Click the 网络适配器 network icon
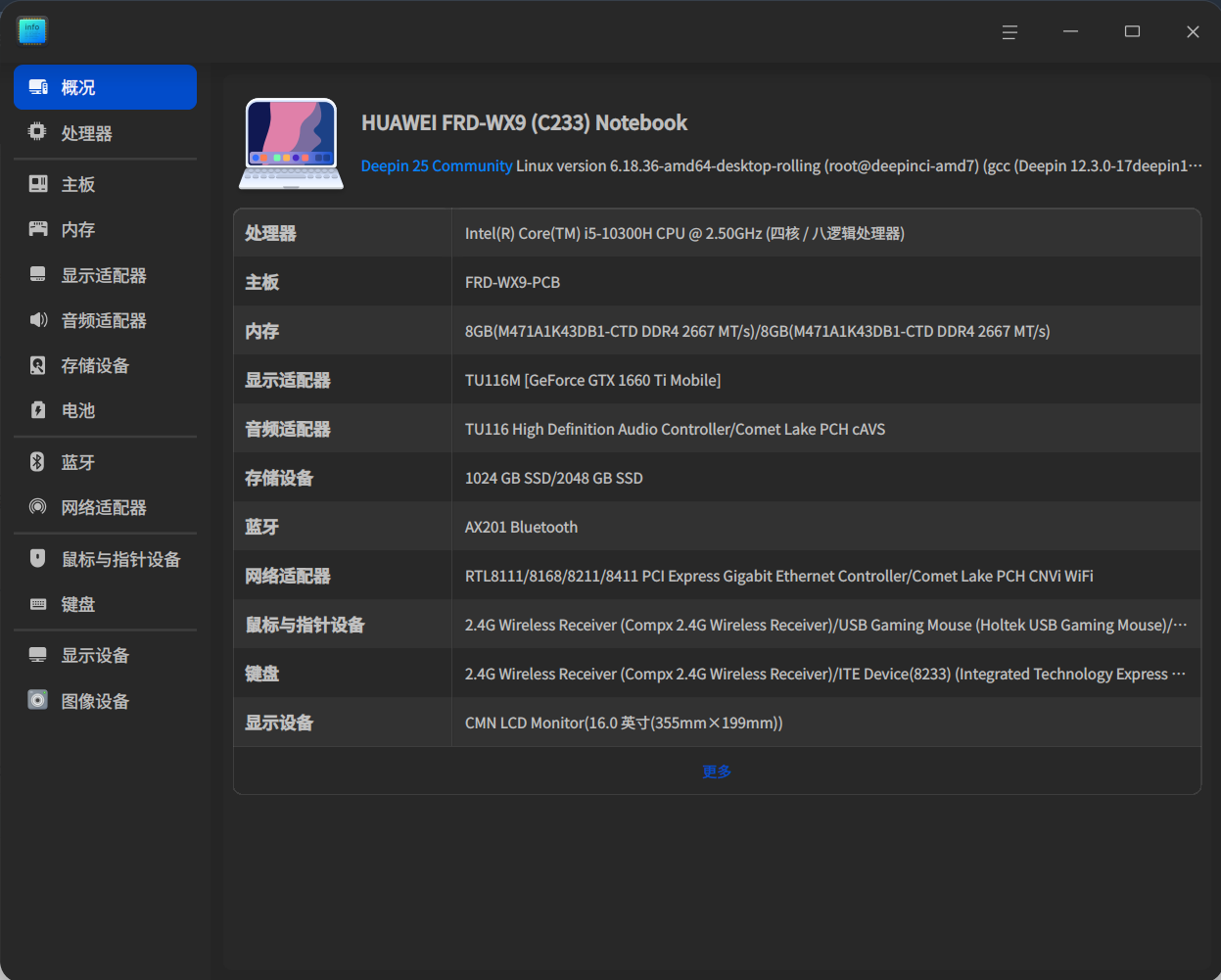Screen dimensions: 1221x980 click(38, 507)
